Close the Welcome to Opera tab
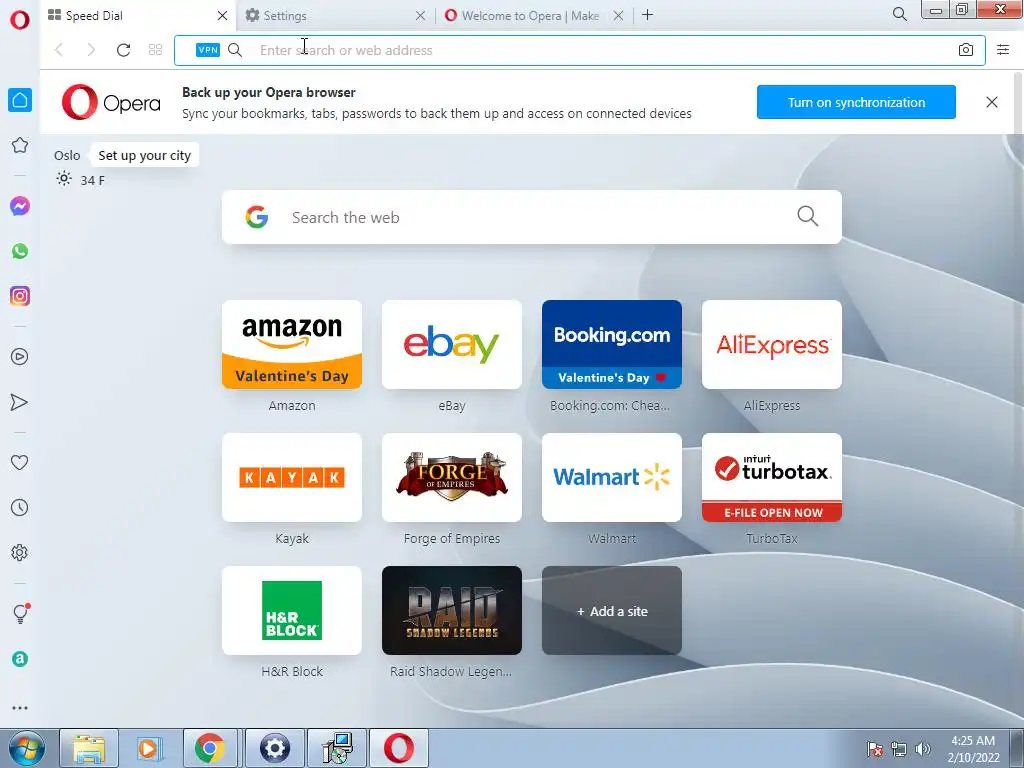This screenshot has width=1024, height=768. (618, 15)
